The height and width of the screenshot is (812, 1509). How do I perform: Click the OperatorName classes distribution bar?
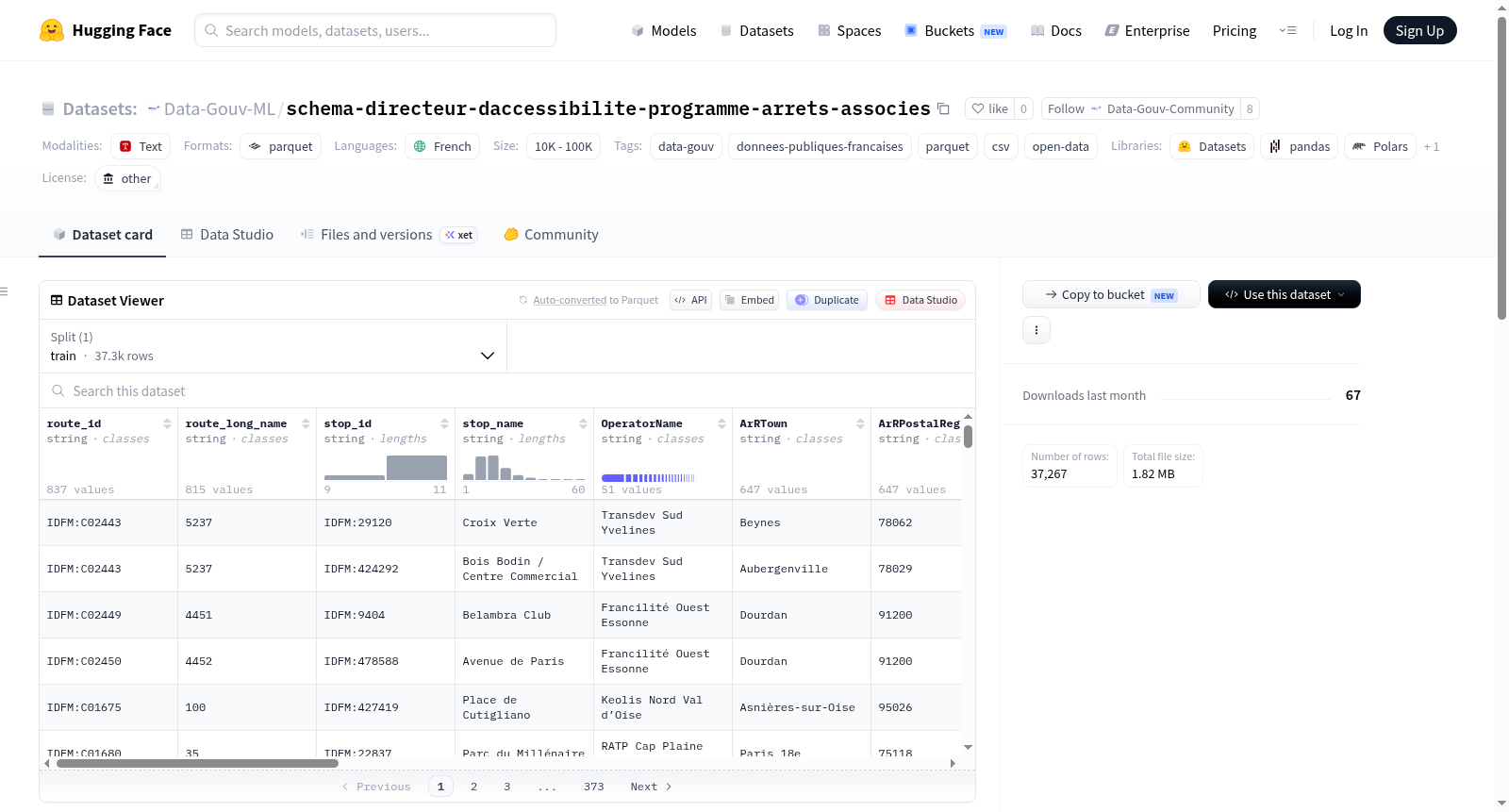pos(648,478)
